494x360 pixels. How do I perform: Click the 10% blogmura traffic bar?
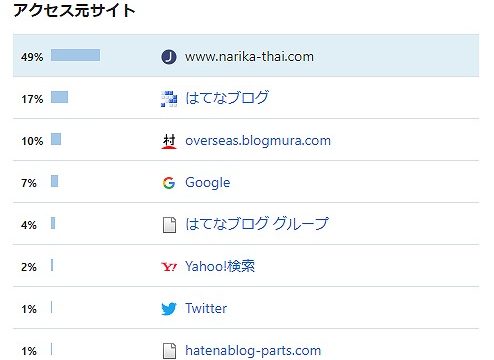coord(56,139)
